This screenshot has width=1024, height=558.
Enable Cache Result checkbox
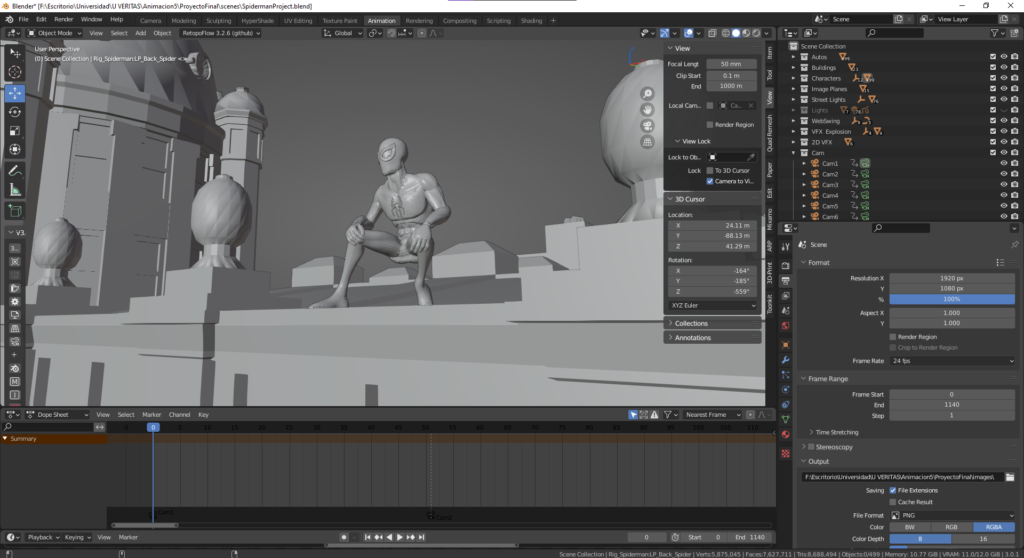pos(893,502)
